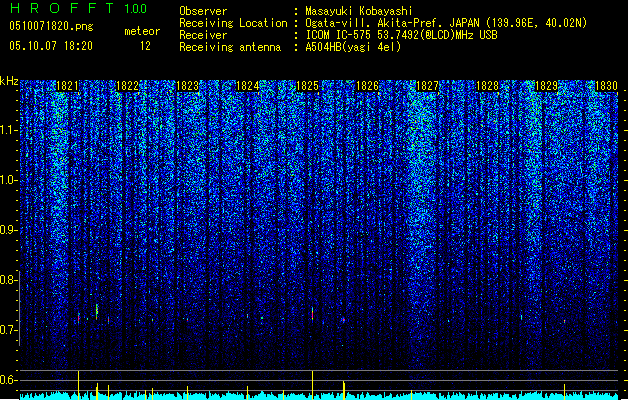
Task: Click the tall yellow level spike below 1821
Action: click(79, 384)
